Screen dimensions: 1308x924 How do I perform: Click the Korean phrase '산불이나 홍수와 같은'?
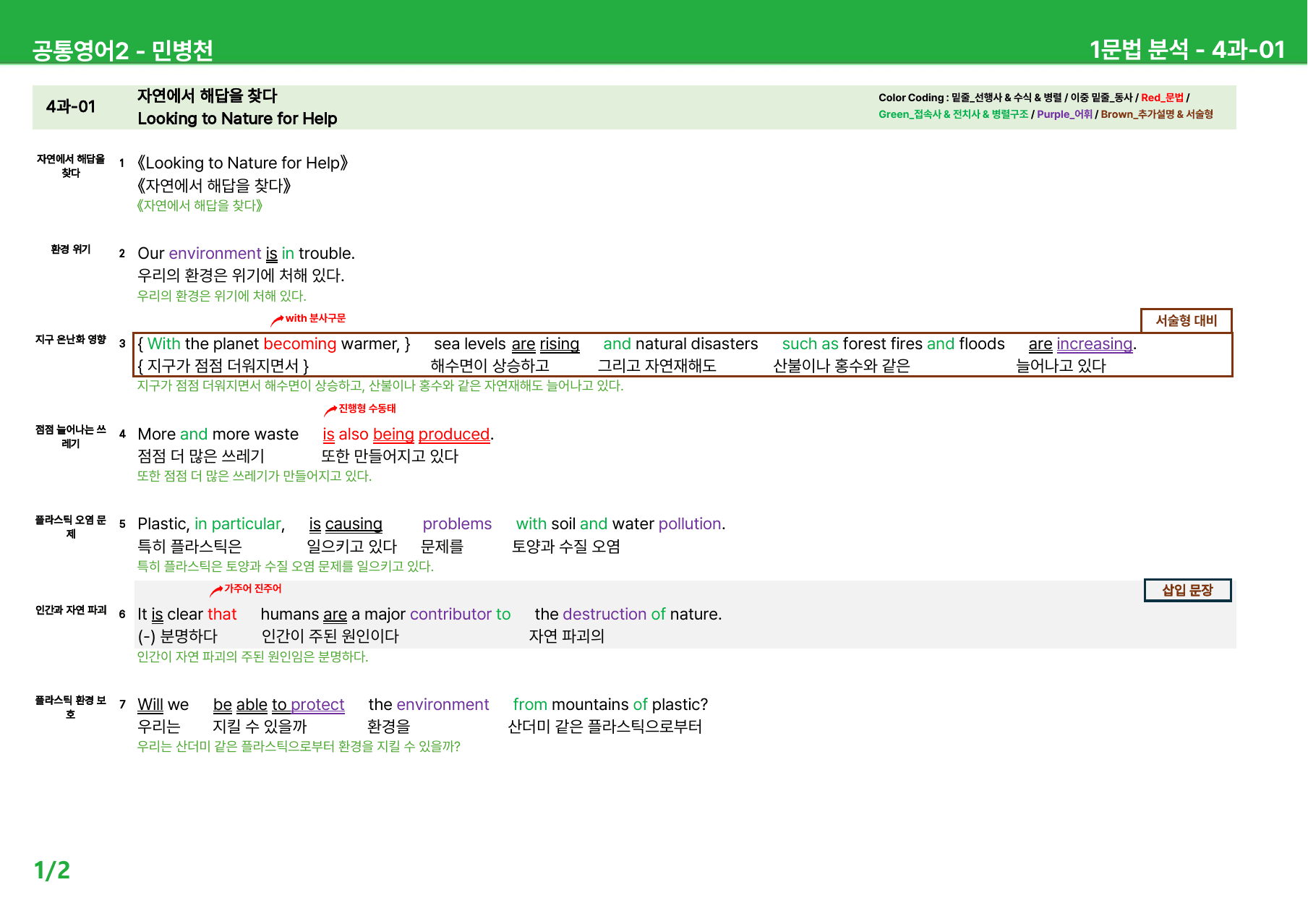[841, 366]
